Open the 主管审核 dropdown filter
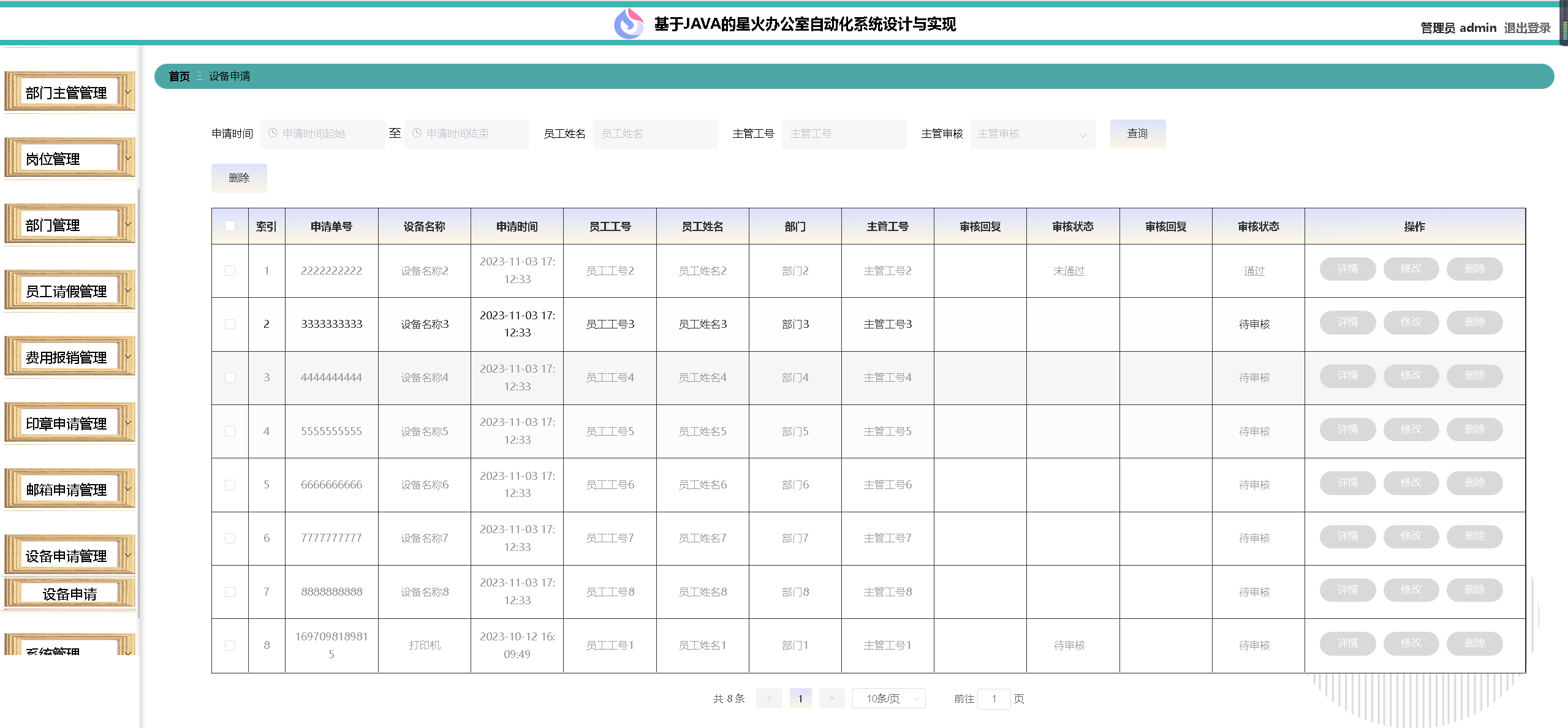The image size is (1568, 728). pos(1032,134)
